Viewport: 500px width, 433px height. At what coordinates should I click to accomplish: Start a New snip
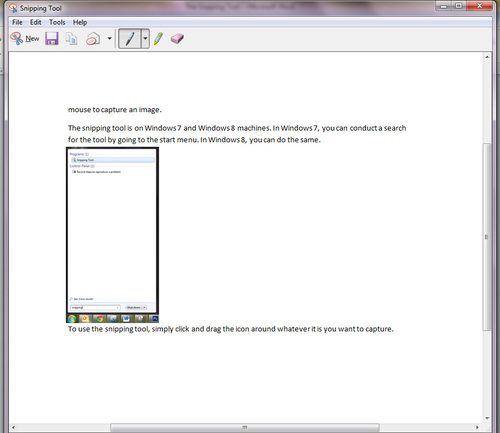(x=25, y=39)
